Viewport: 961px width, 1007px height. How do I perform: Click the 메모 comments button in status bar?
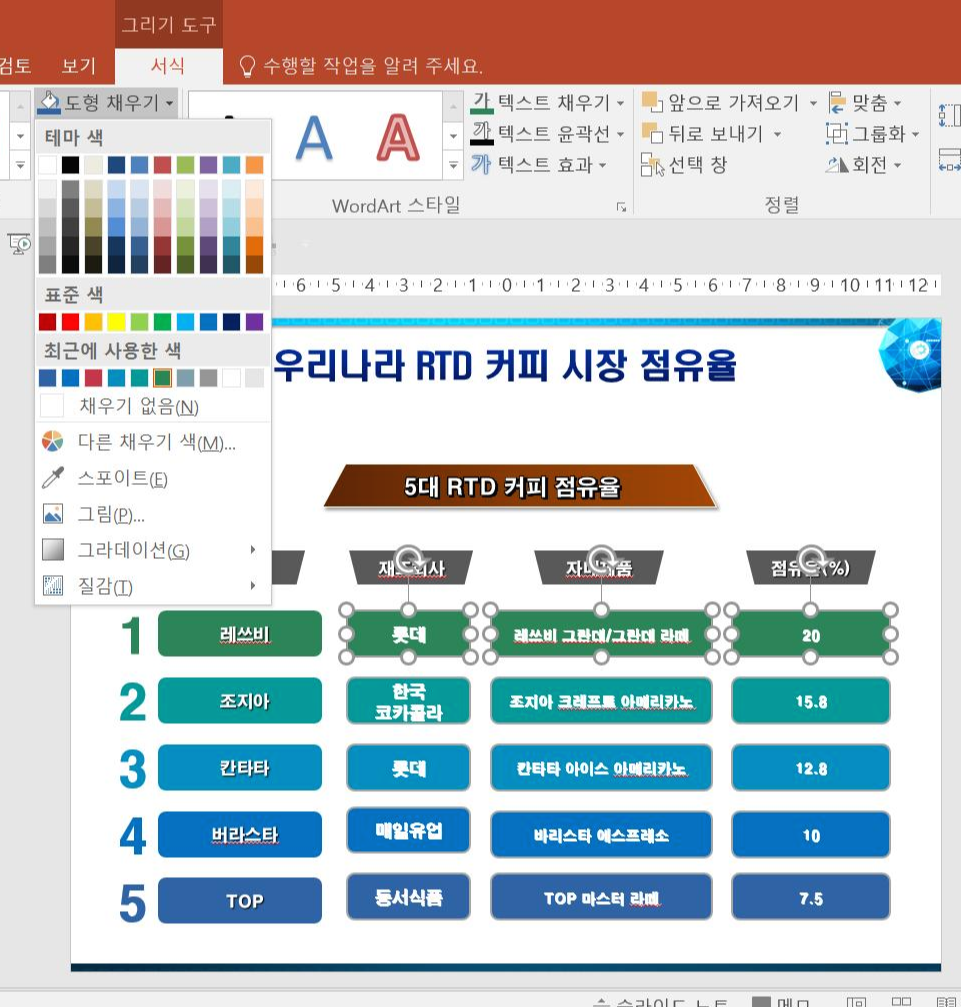780,1001
